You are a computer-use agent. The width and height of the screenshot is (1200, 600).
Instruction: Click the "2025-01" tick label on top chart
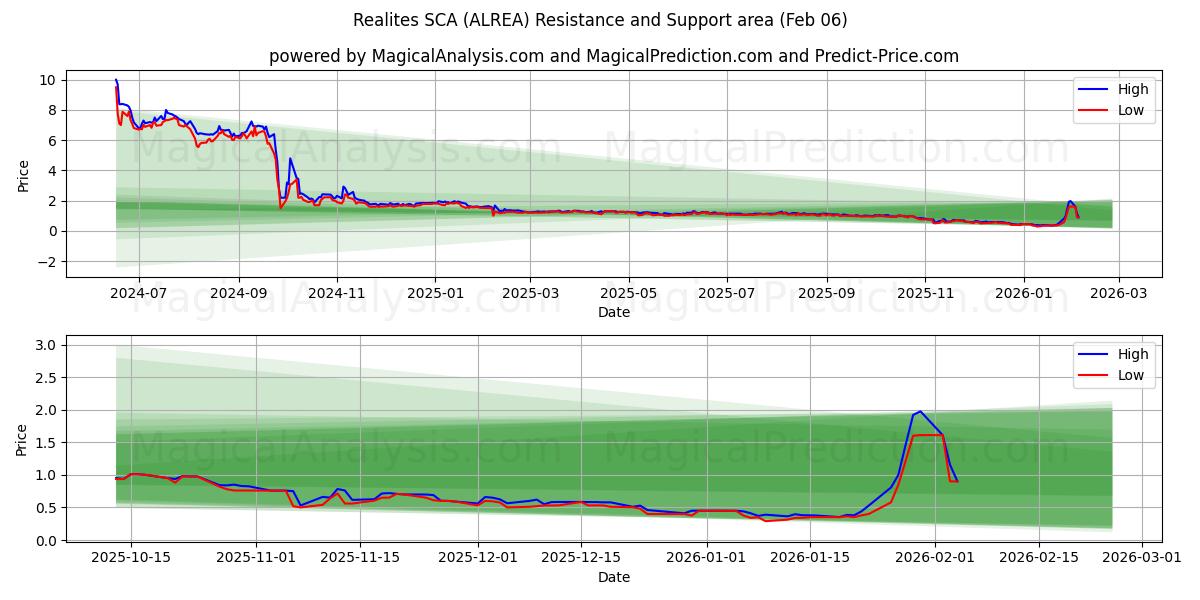435,293
